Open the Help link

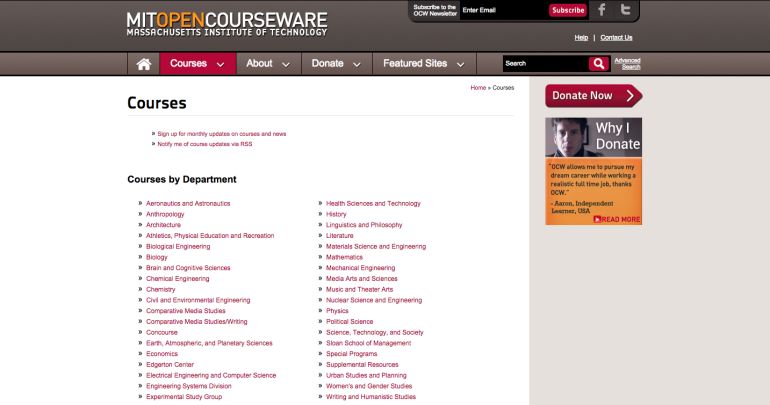click(581, 37)
